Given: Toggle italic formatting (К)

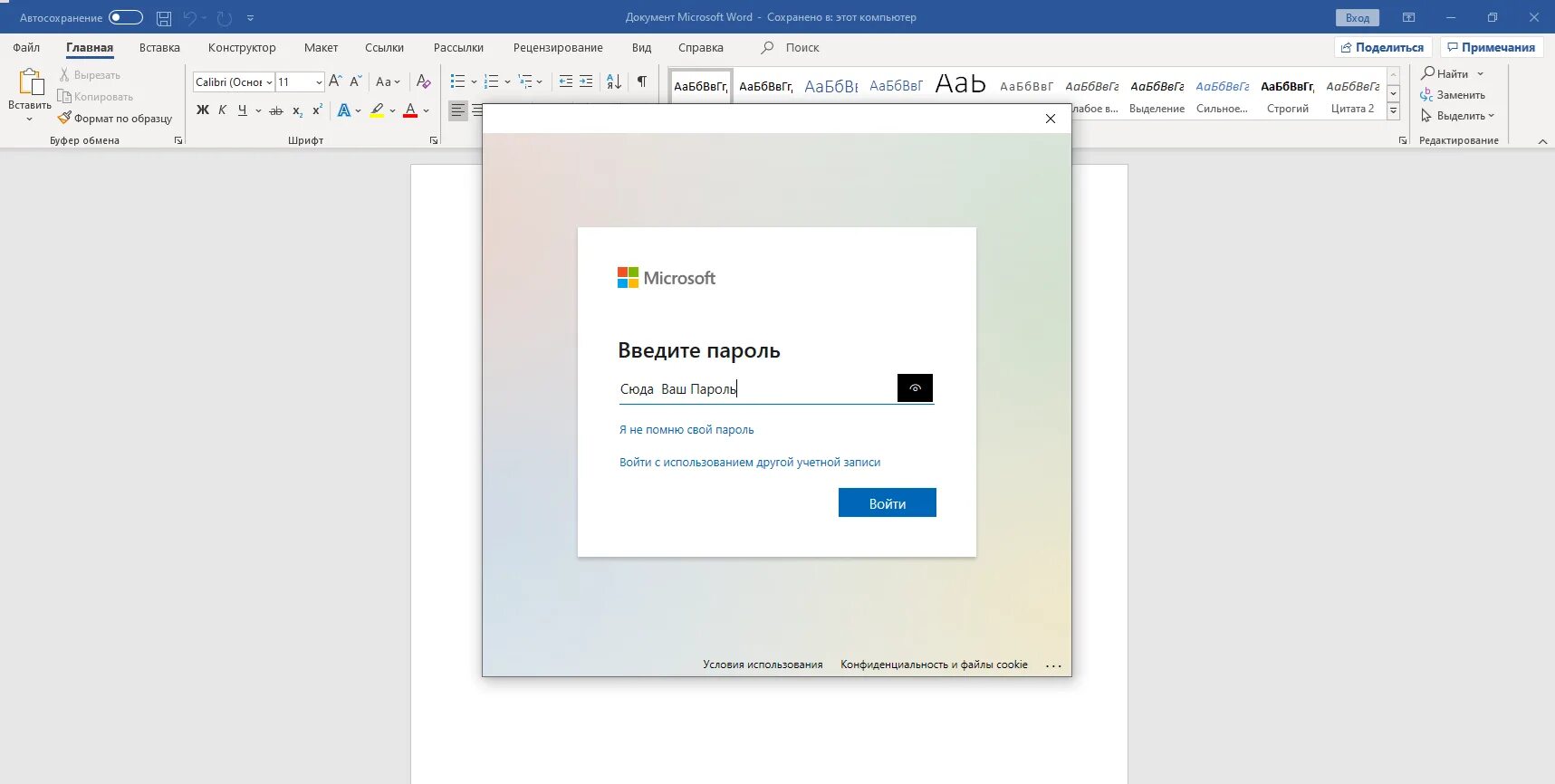Looking at the screenshot, I should click(x=223, y=110).
